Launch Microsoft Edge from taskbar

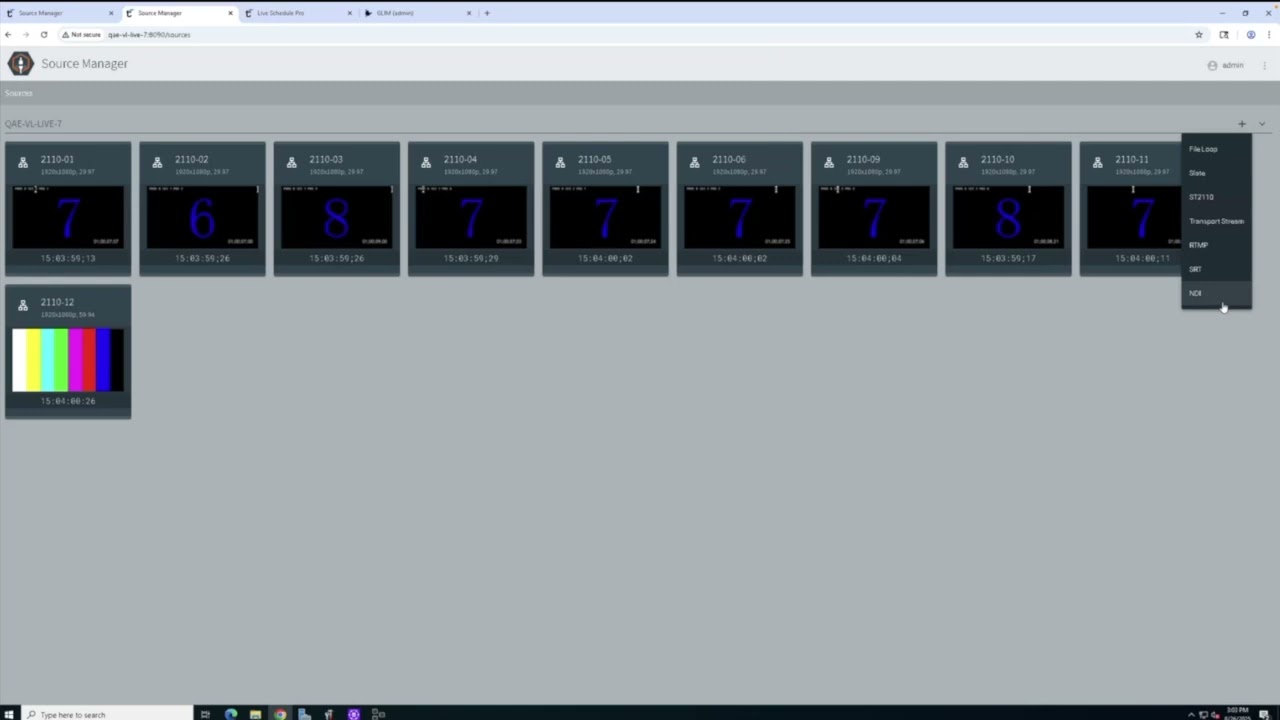coord(231,714)
